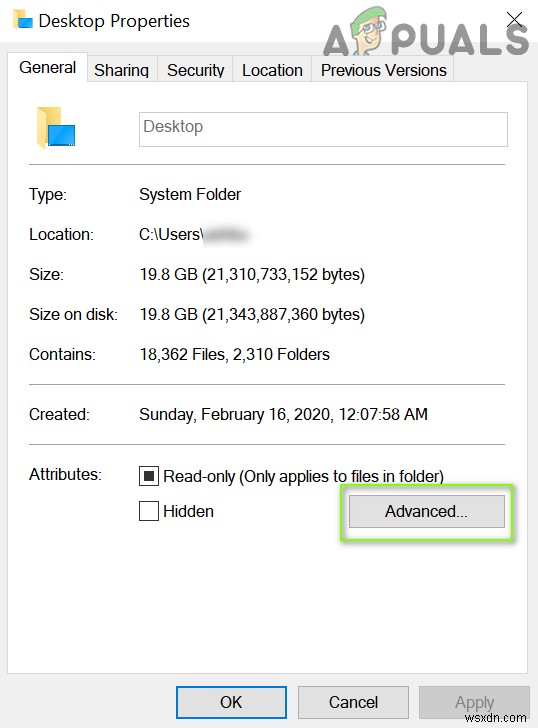
Task: Click the 'Location:' label
Action: (61, 234)
